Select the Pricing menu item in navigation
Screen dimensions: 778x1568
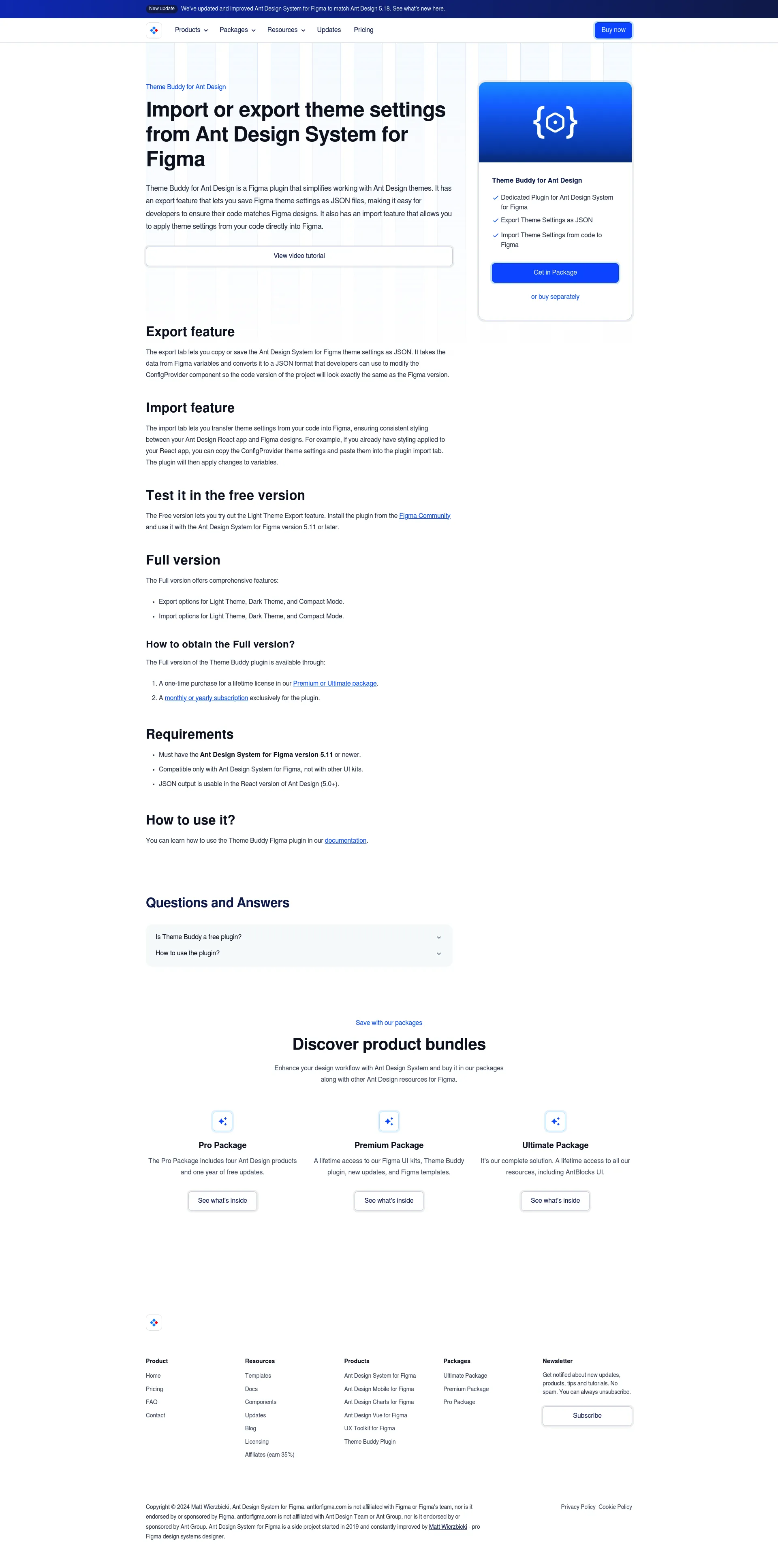[362, 29]
